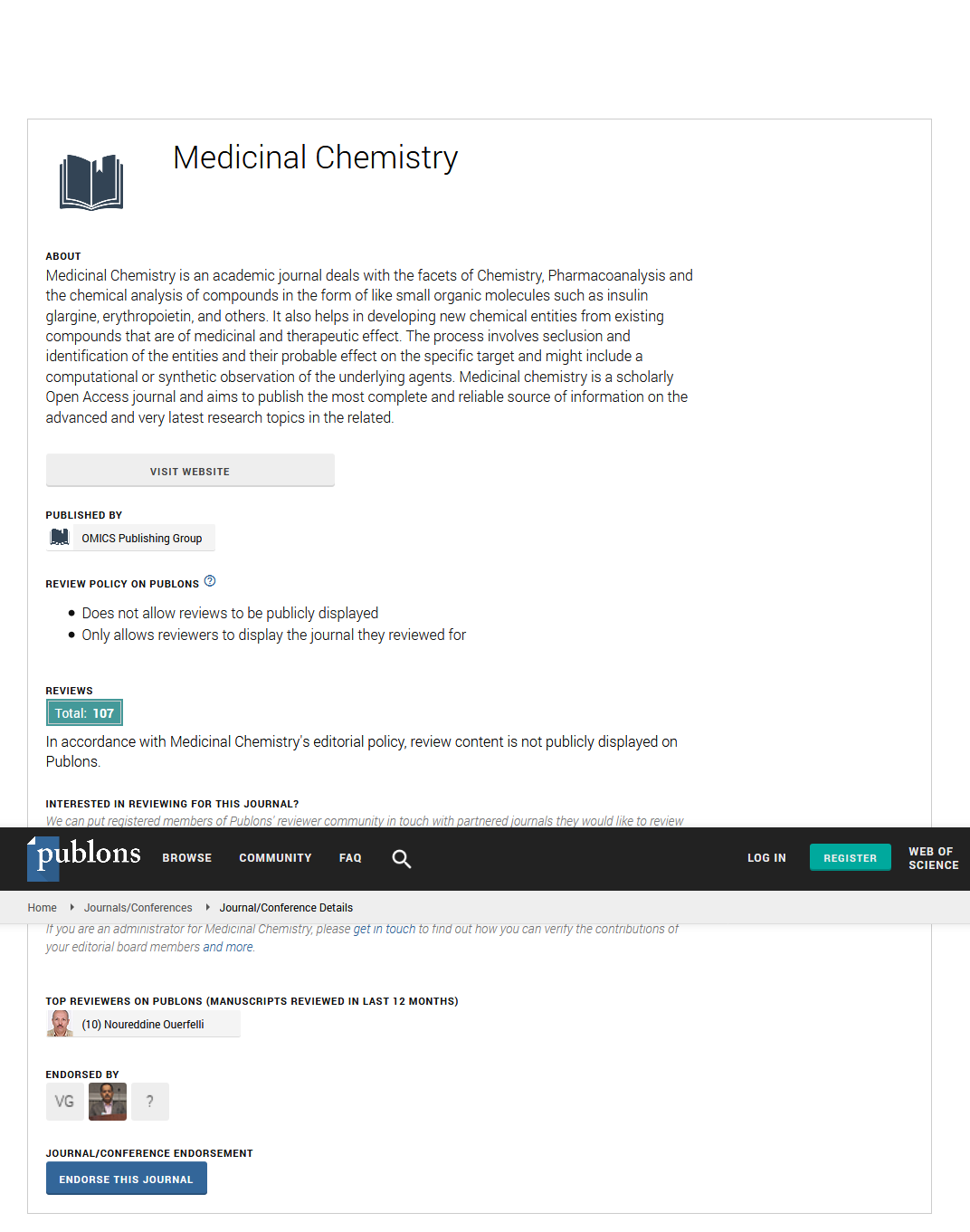Click the question mark endorser avatar
The height and width of the screenshot is (1232, 970).
(150, 1102)
